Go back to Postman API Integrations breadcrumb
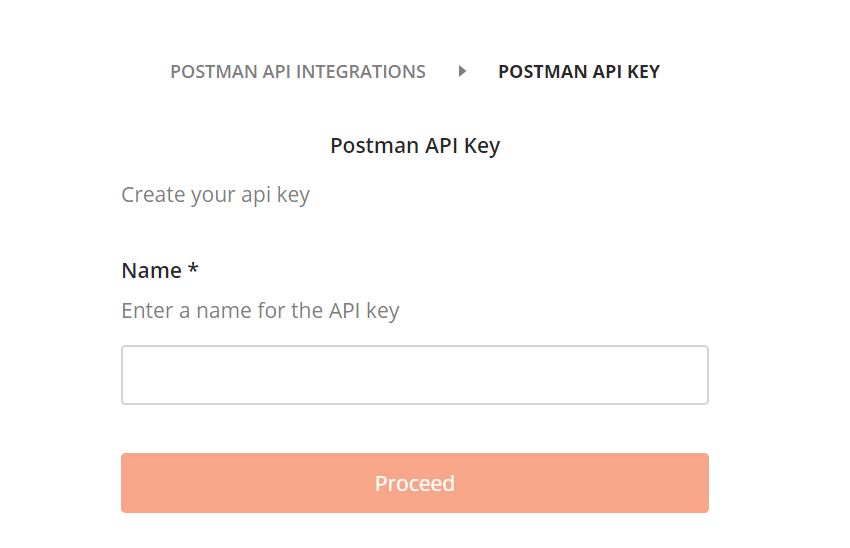 (298, 72)
